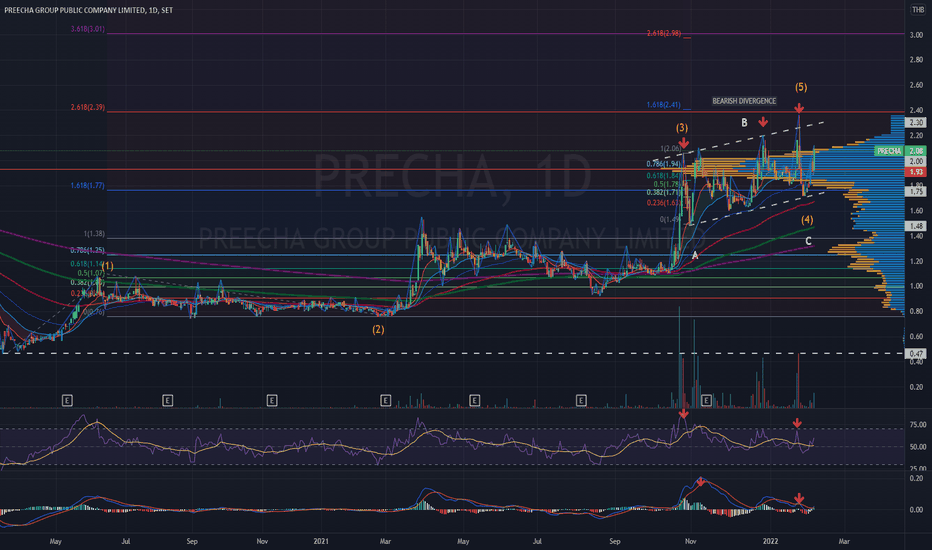
Task: Click the 0.382(1.71) Fibonacci label
Action: click(x=664, y=193)
